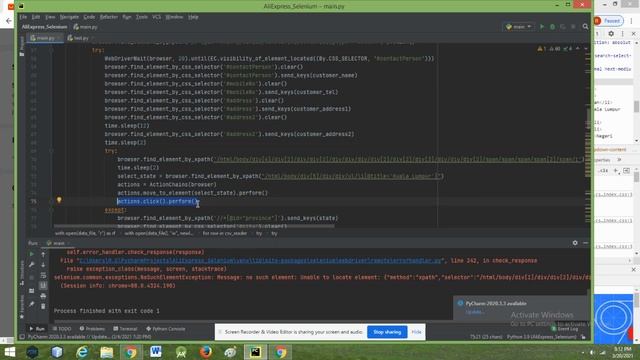
Task: Open file path link in traceback
Action: tap(261, 260)
